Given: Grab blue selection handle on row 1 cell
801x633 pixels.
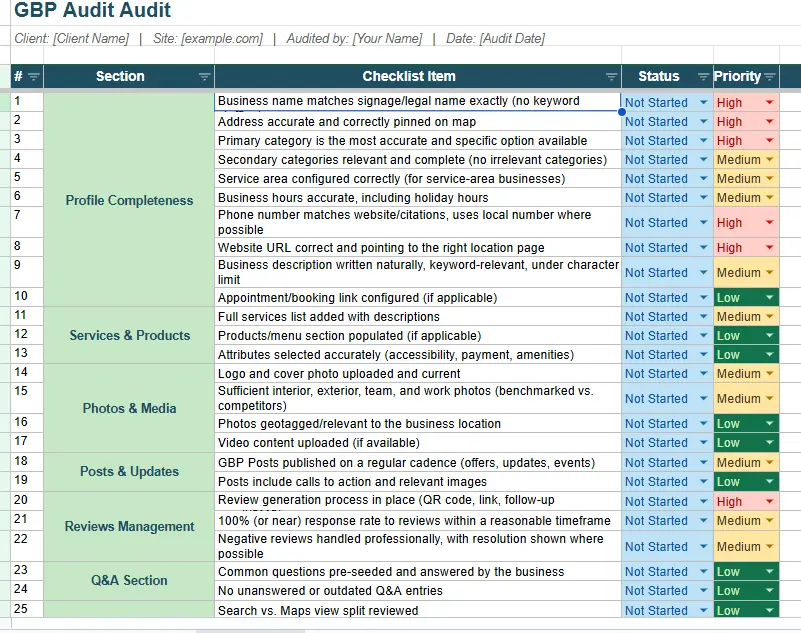Looking at the screenshot, I should click(x=622, y=112).
